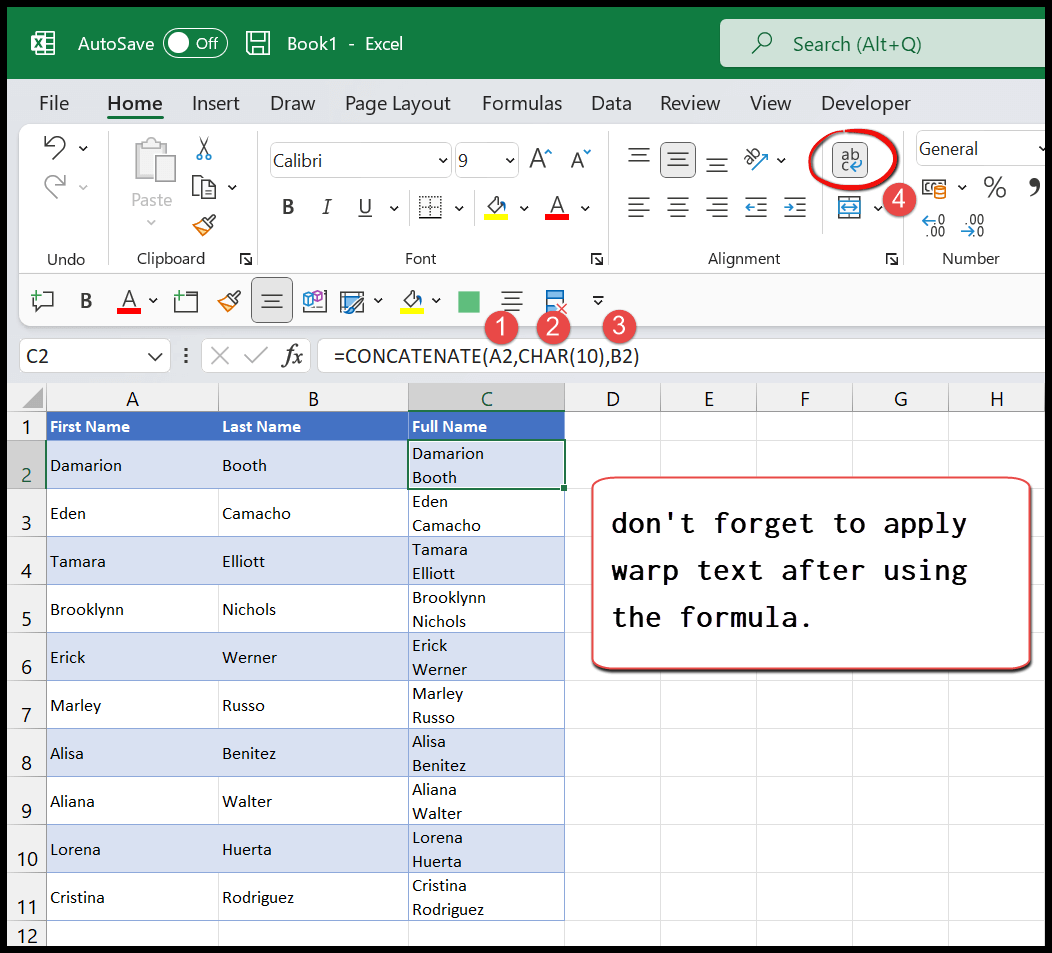Click the green color swatch in toolbar
The width and height of the screenshot is (1052, 953).
pyautogui.click(x=469, y=301)
